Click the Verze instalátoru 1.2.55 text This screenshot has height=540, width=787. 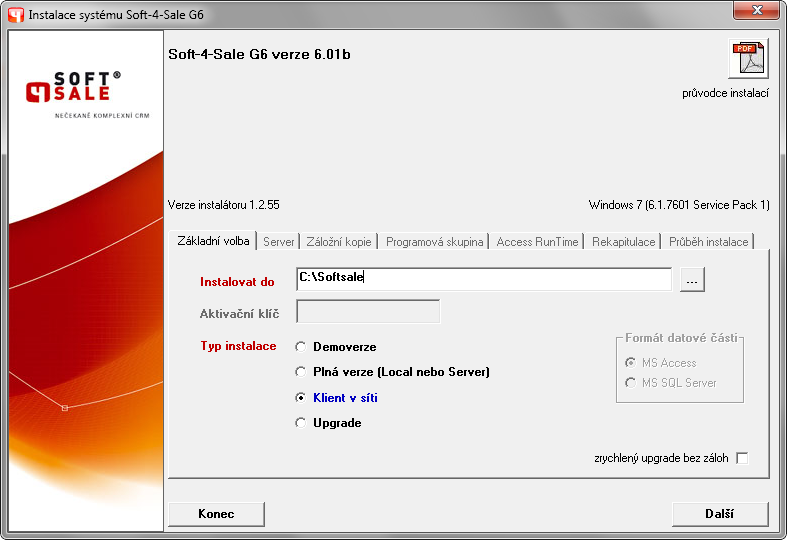(223, 205)
